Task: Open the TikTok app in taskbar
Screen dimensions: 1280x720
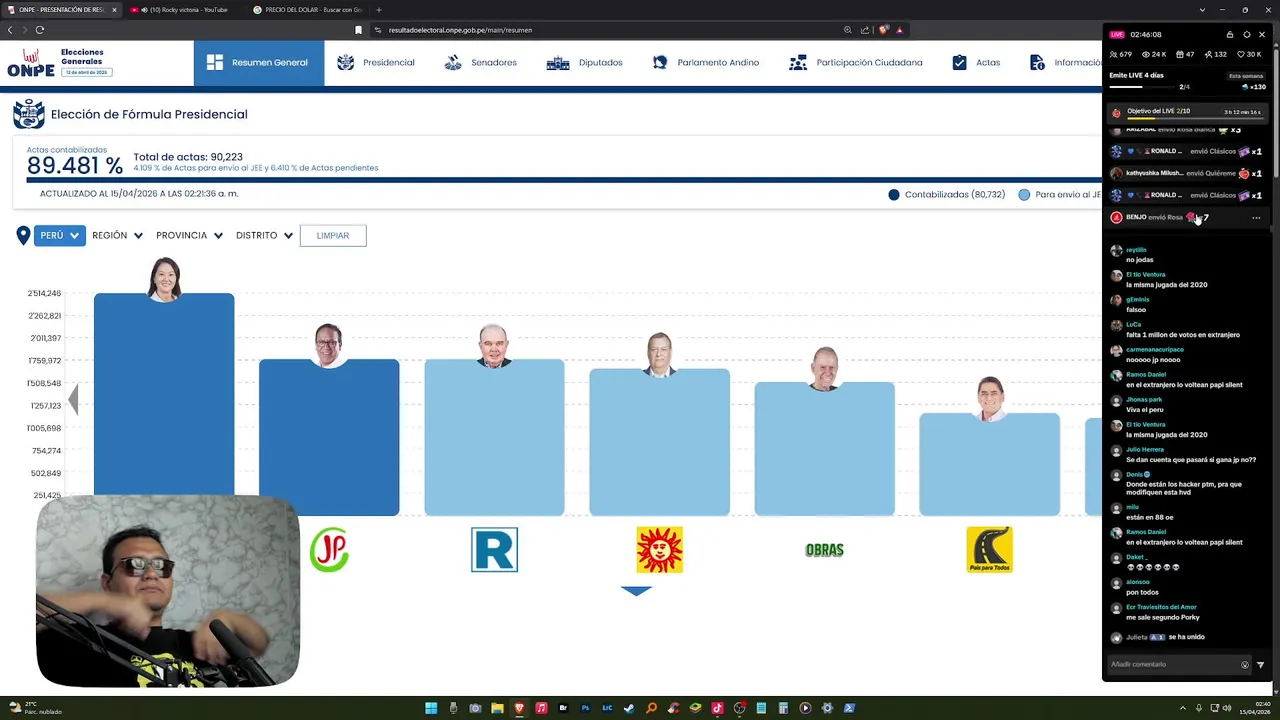Action: (717, 708)
